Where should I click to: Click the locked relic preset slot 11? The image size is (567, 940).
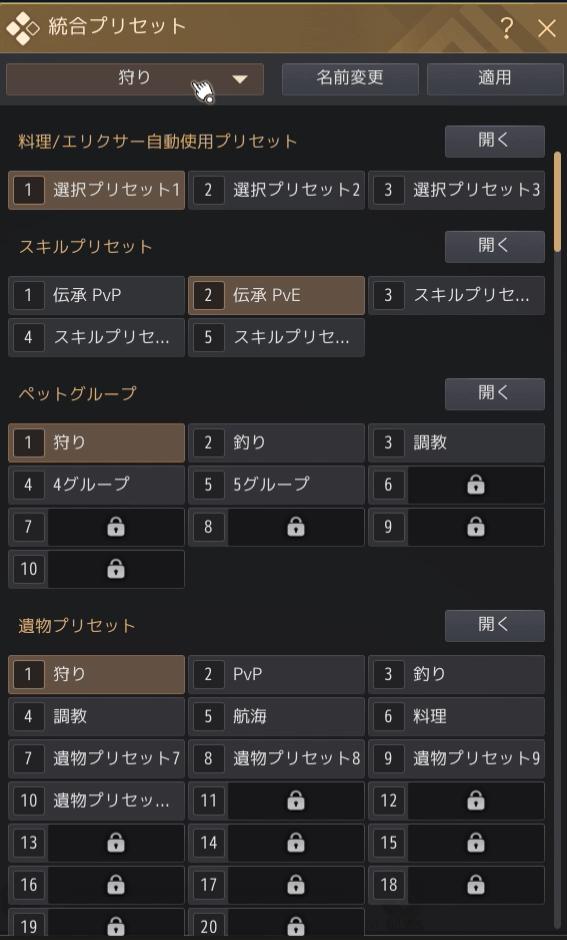(x=276, y=800)
